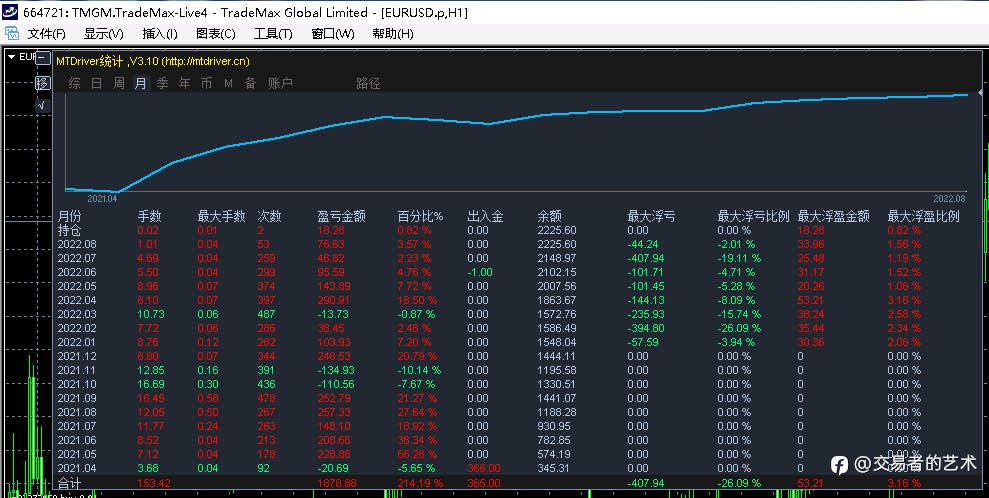Switch to the 日 daily statistics tab
This screenshot has height=498, width=989.
click(97, 83)
